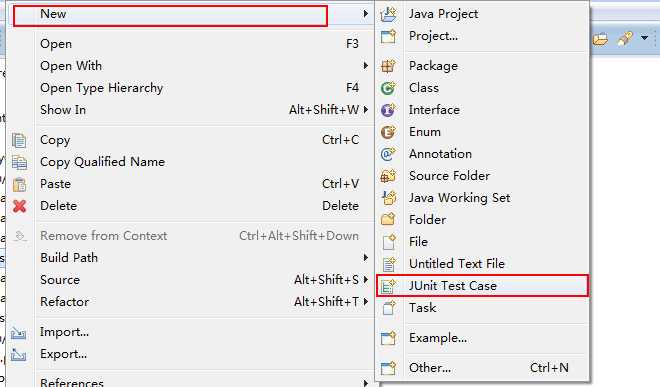Click the Enum icon
The height and width of the screenshot is (387, 660).
coord(388,132)
